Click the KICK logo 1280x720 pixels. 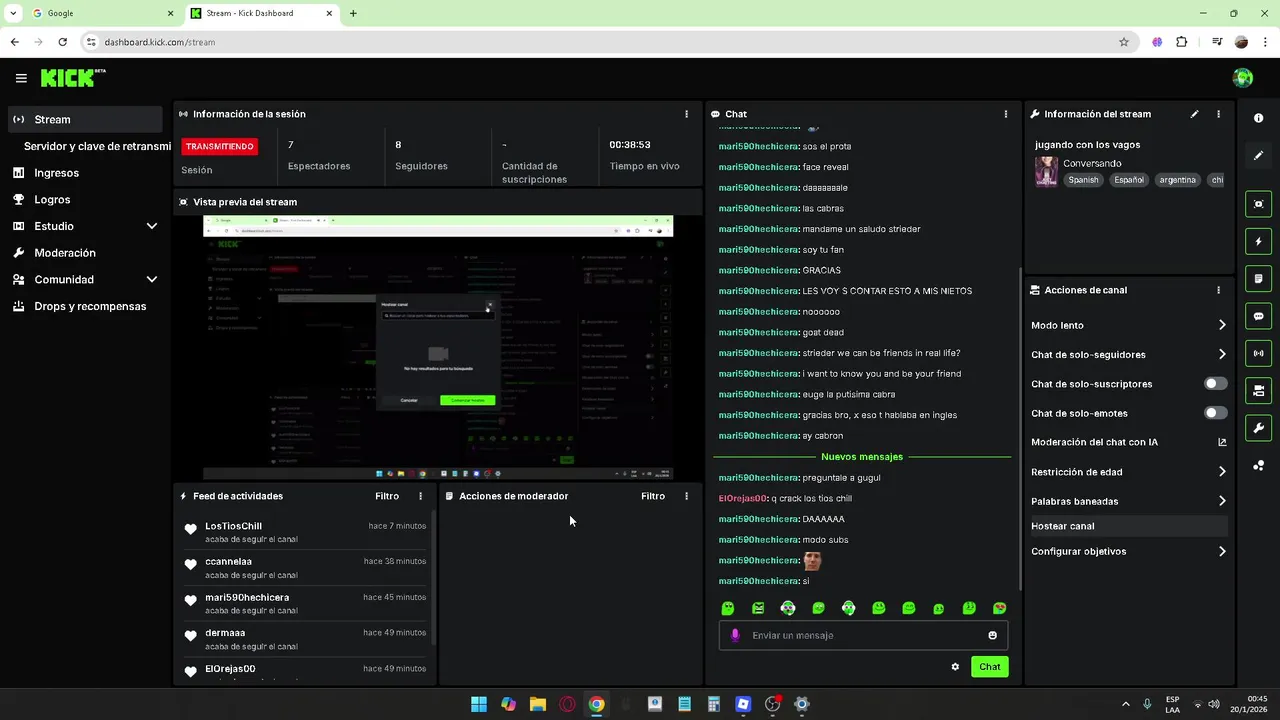pos(73,78)
